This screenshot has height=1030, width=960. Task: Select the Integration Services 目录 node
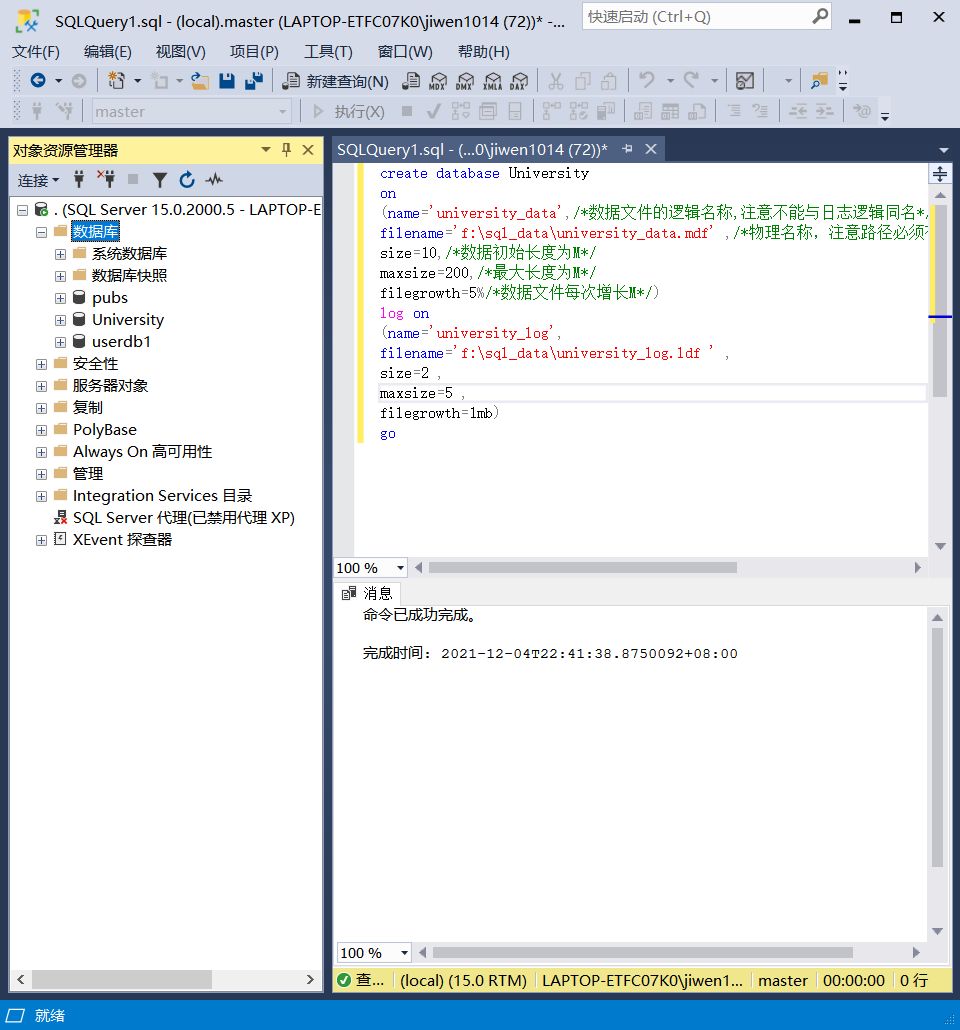pyautogui.click(x=162, y=496)
